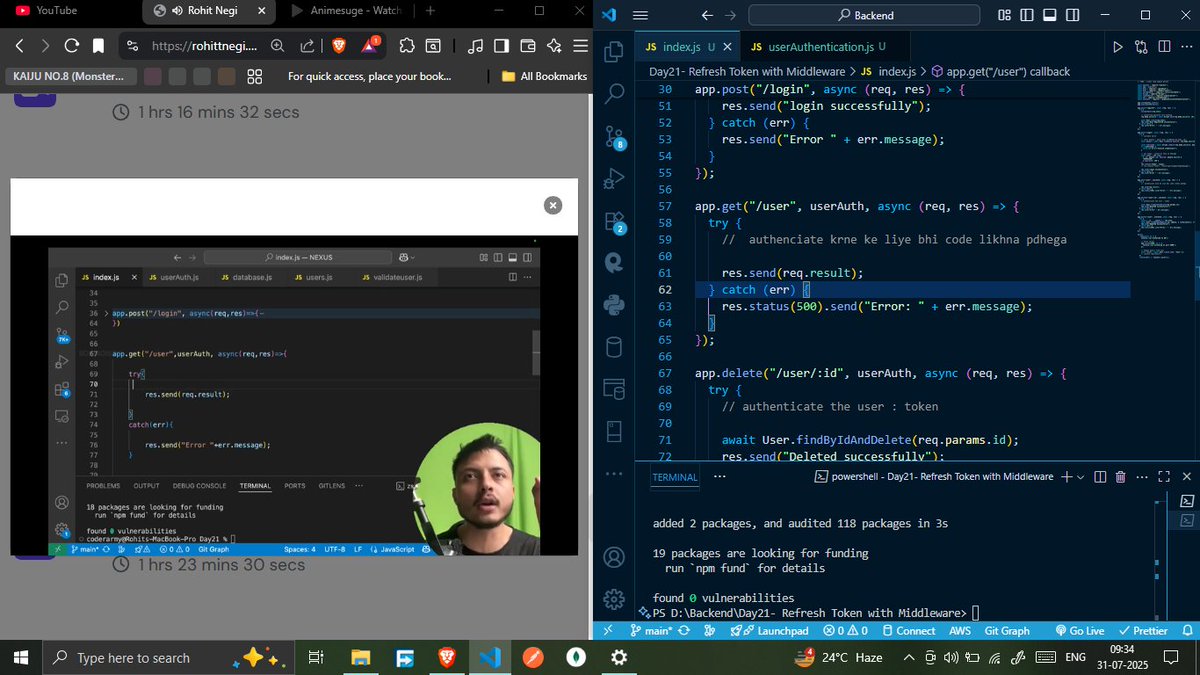Reload the page in Brave
This screenshot has width=1200, height=675.
coord(72,46)
